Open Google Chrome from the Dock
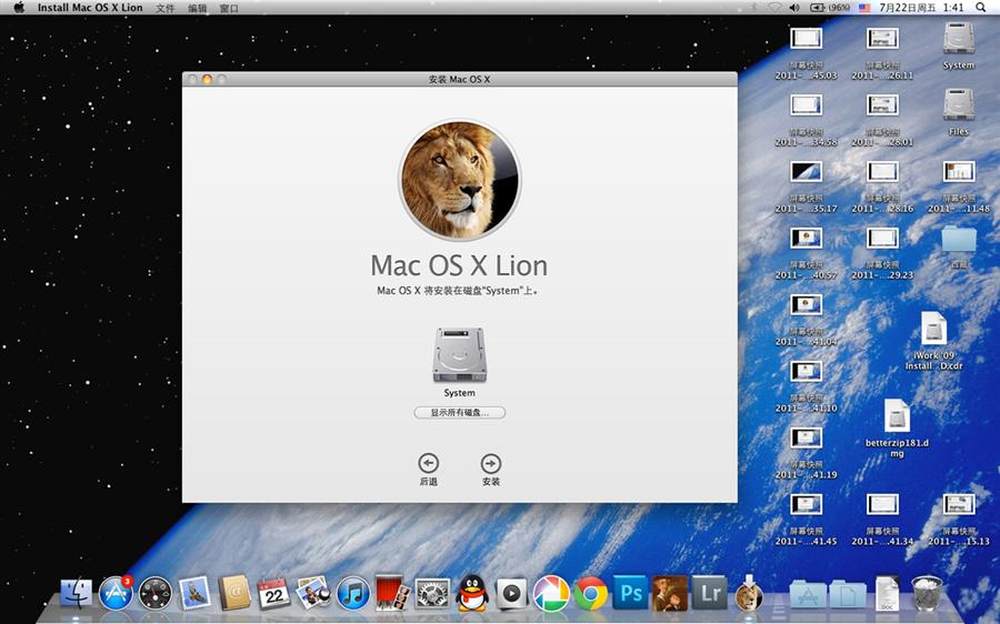 (591, 594)
